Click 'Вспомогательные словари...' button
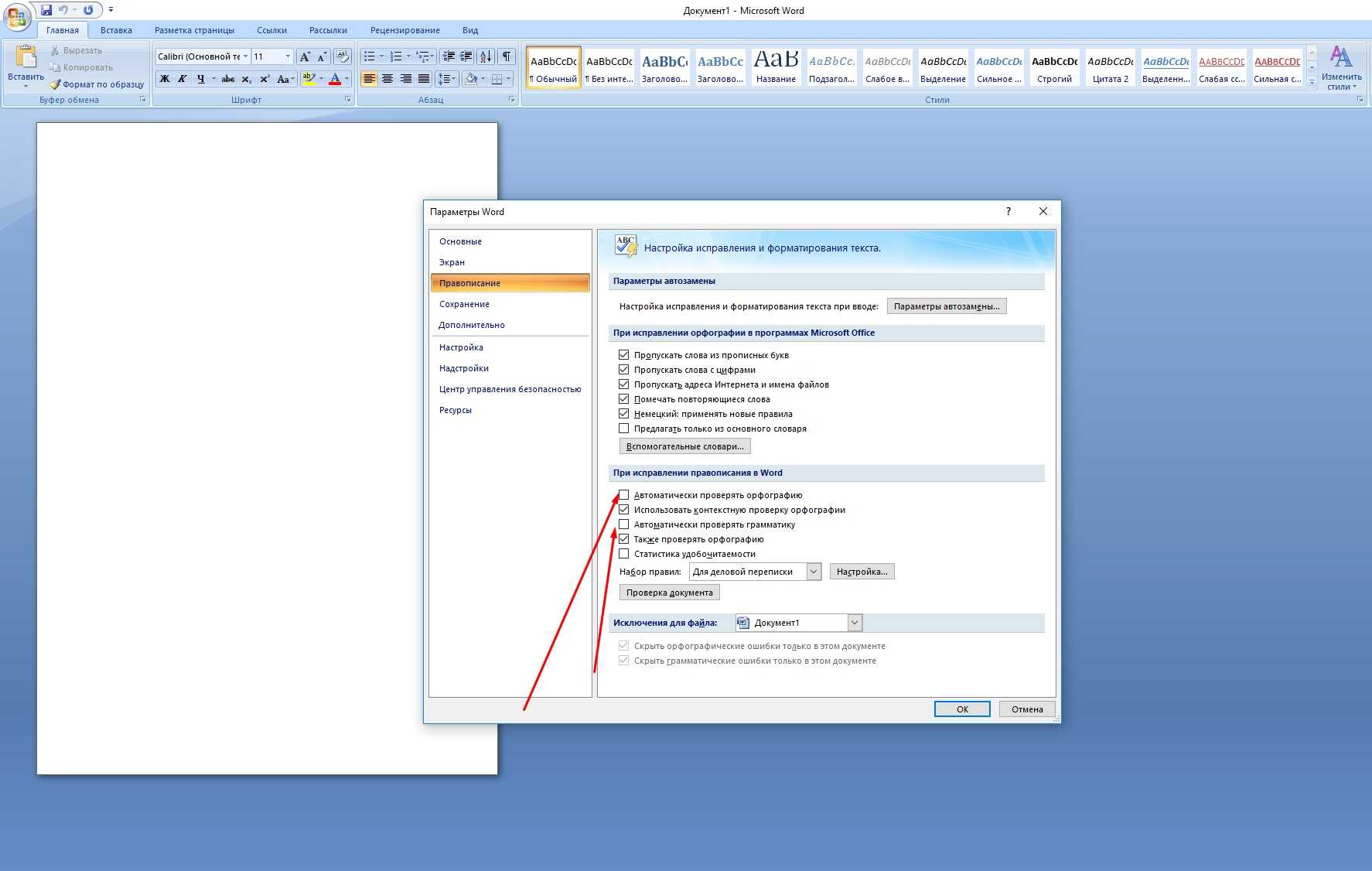This screenshot has height=871, width=1372. [x=685, y=446]
